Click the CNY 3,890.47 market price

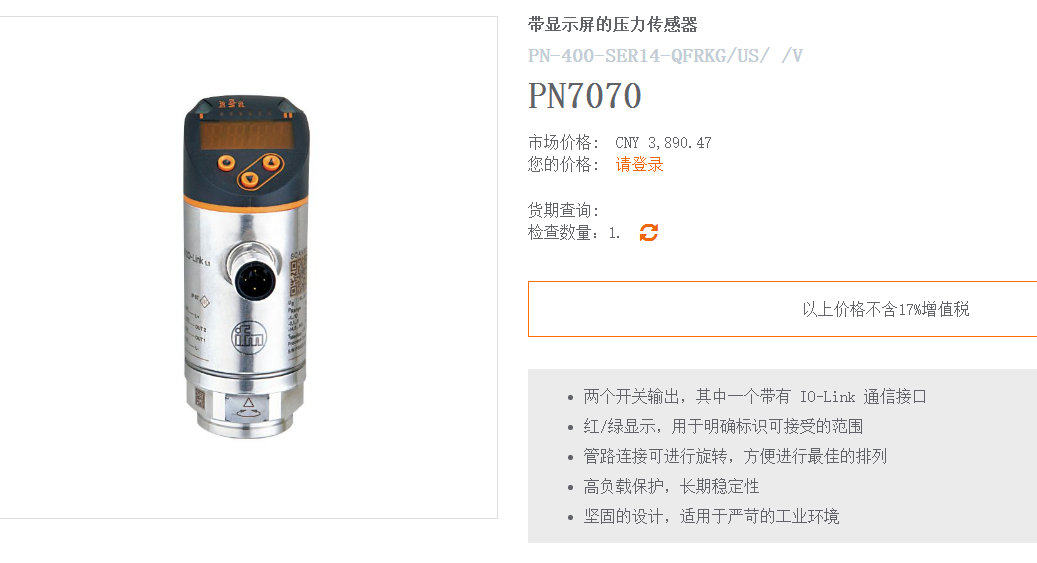coord(663,143)
